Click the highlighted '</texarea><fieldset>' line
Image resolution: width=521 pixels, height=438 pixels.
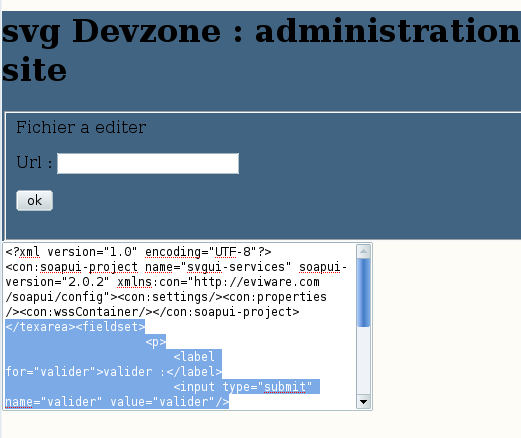click(75, 327)
